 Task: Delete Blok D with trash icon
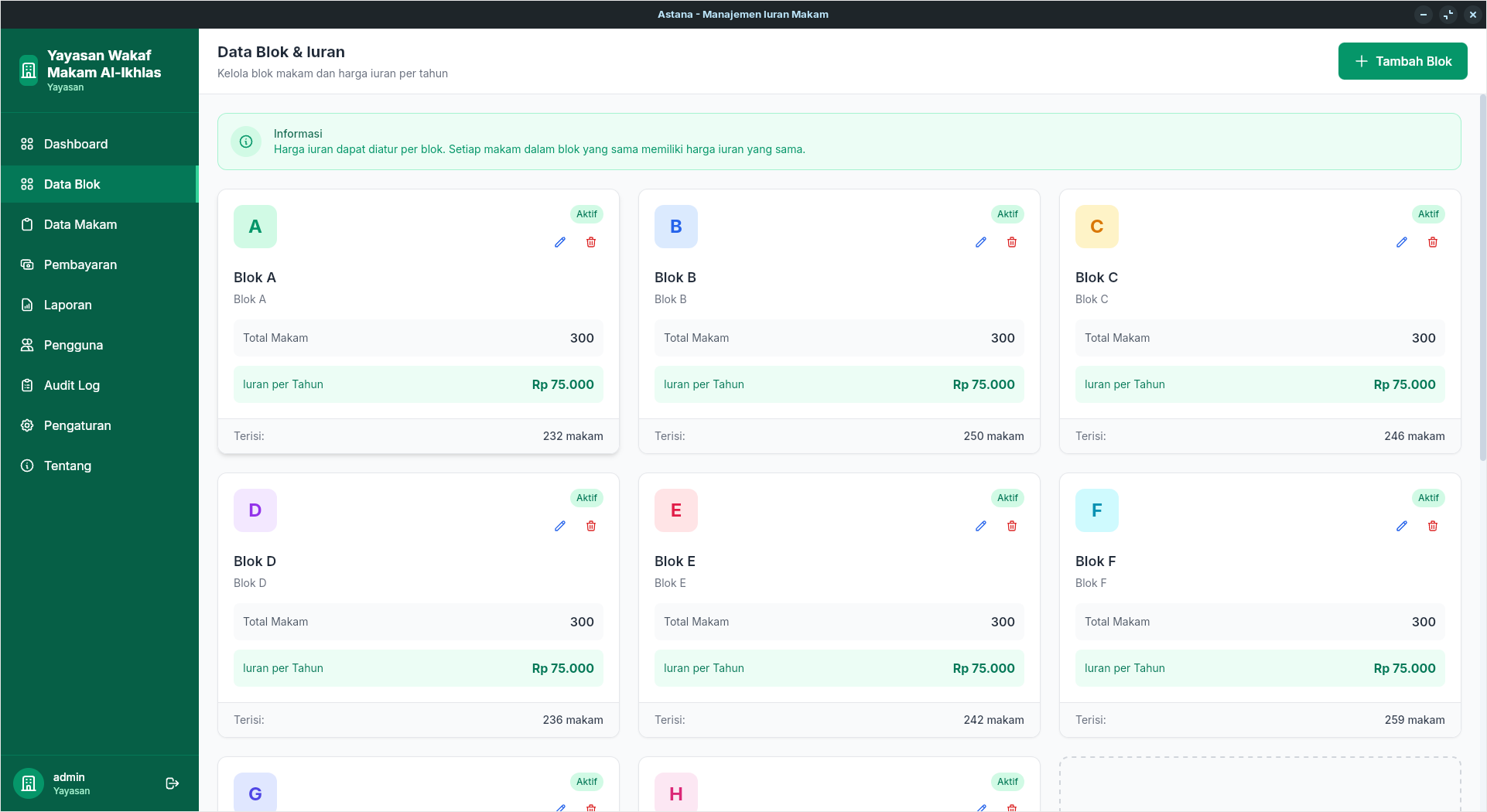[x=591, y=526]
